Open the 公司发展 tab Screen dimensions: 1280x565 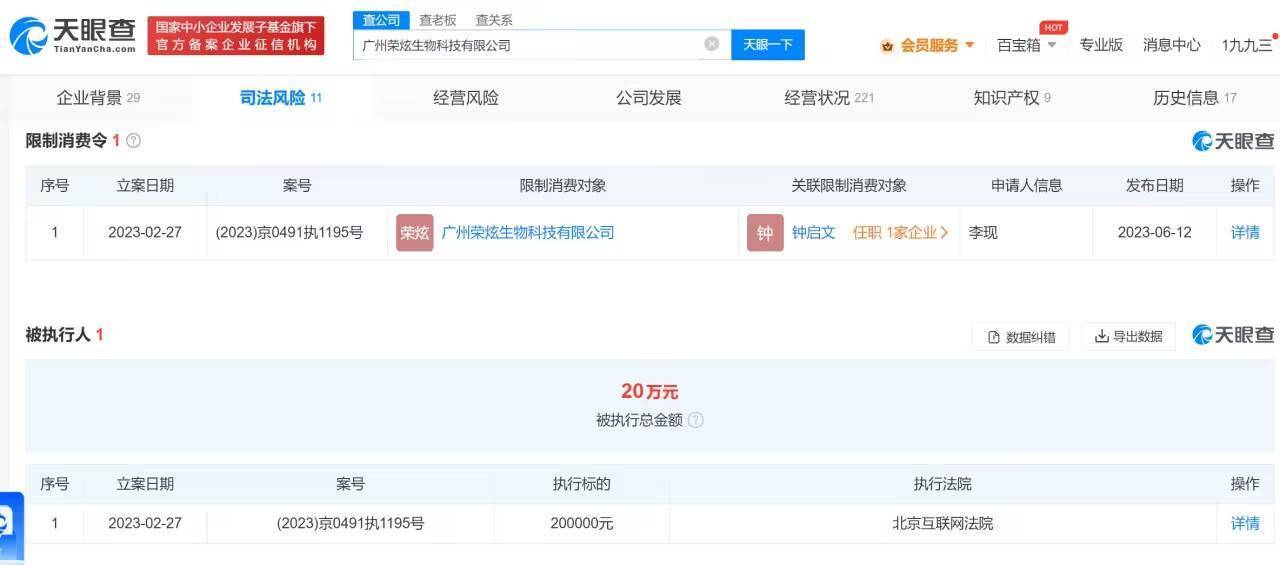click(649, 98)
